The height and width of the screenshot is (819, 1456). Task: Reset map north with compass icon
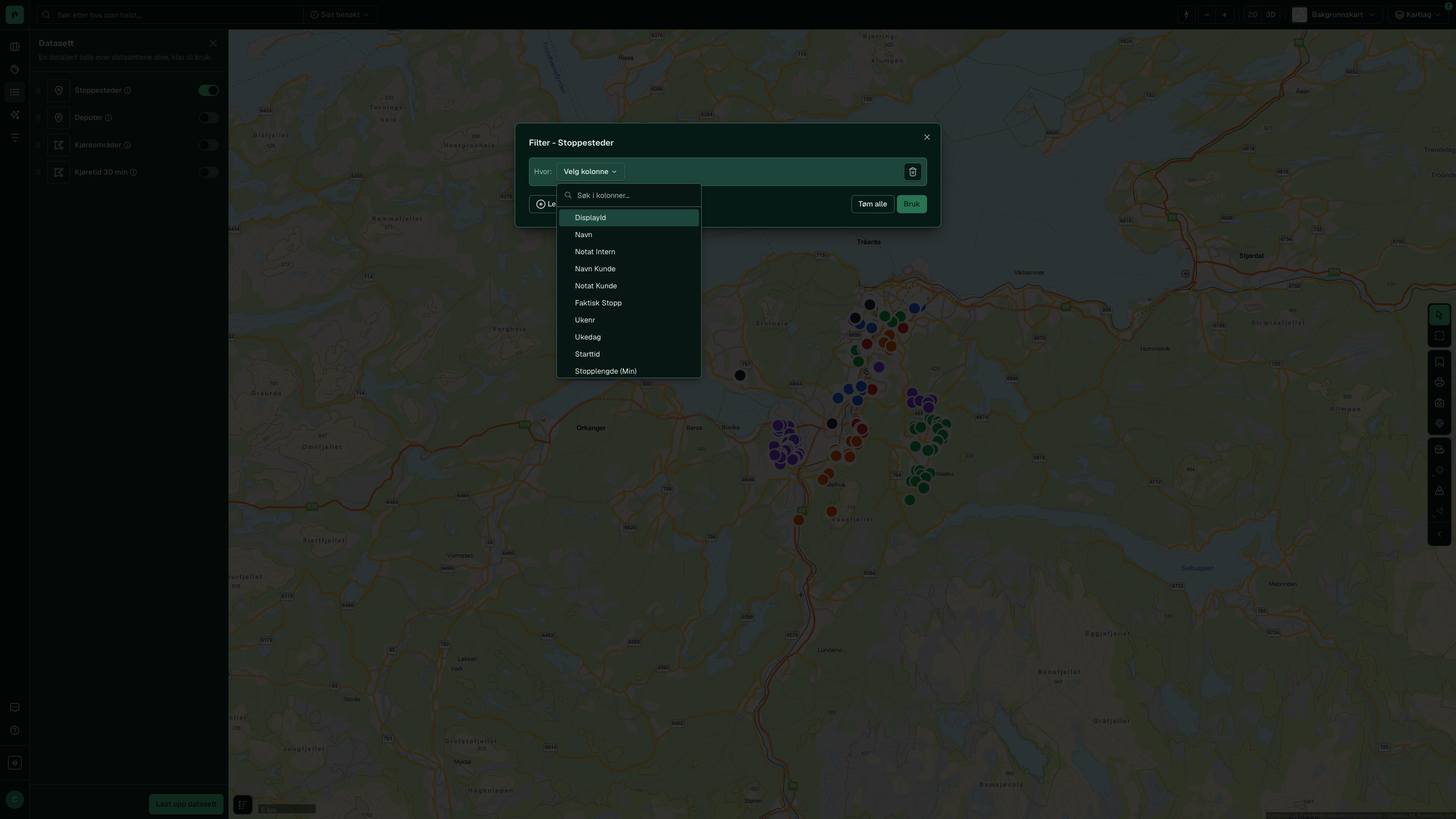click(x=1186, y=15)
